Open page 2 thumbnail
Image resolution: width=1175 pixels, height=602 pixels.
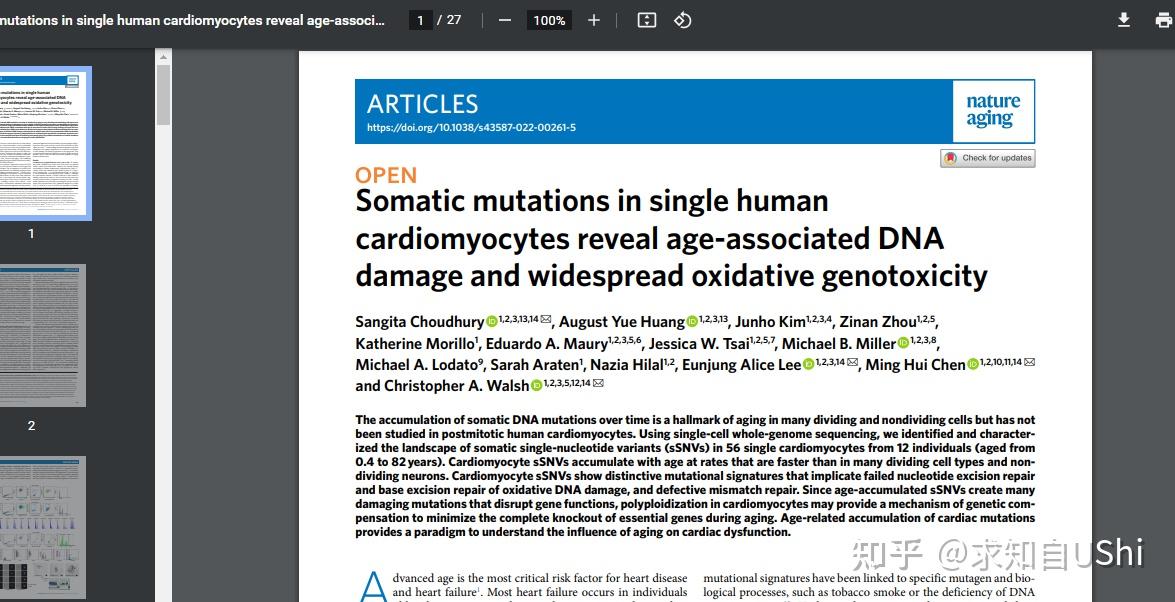tap(42, 335)
